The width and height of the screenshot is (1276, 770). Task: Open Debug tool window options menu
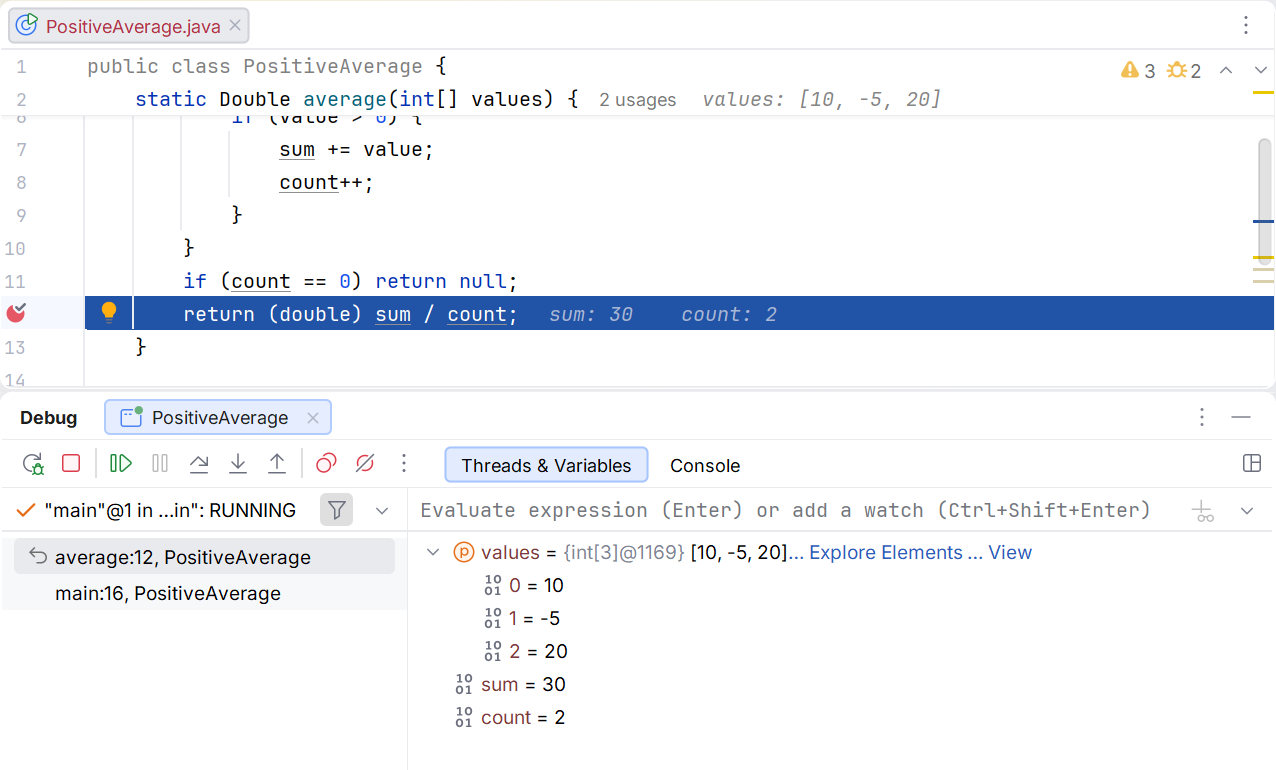click(x=1202, y=417)
